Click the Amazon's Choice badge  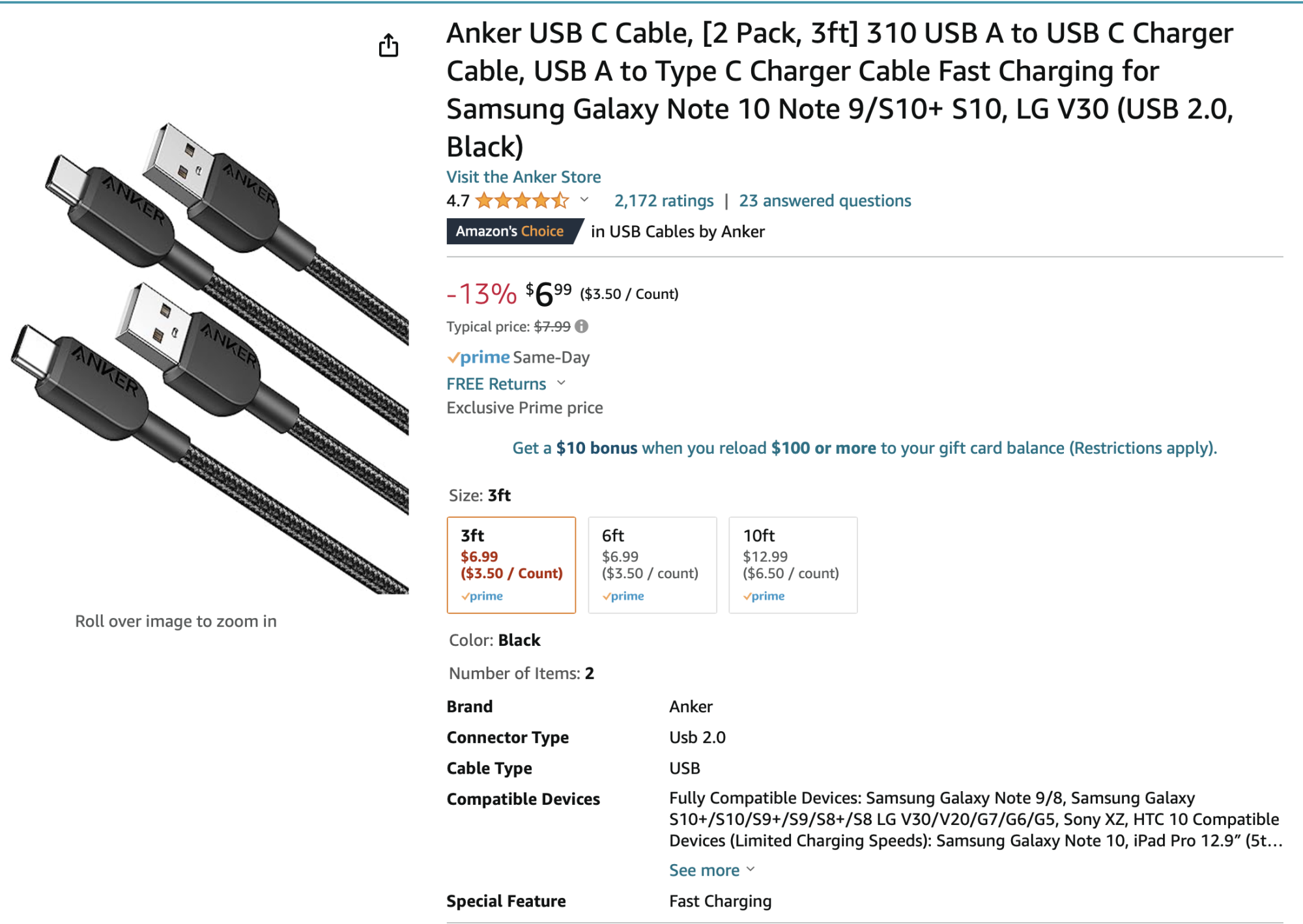(x=510, y=231)
